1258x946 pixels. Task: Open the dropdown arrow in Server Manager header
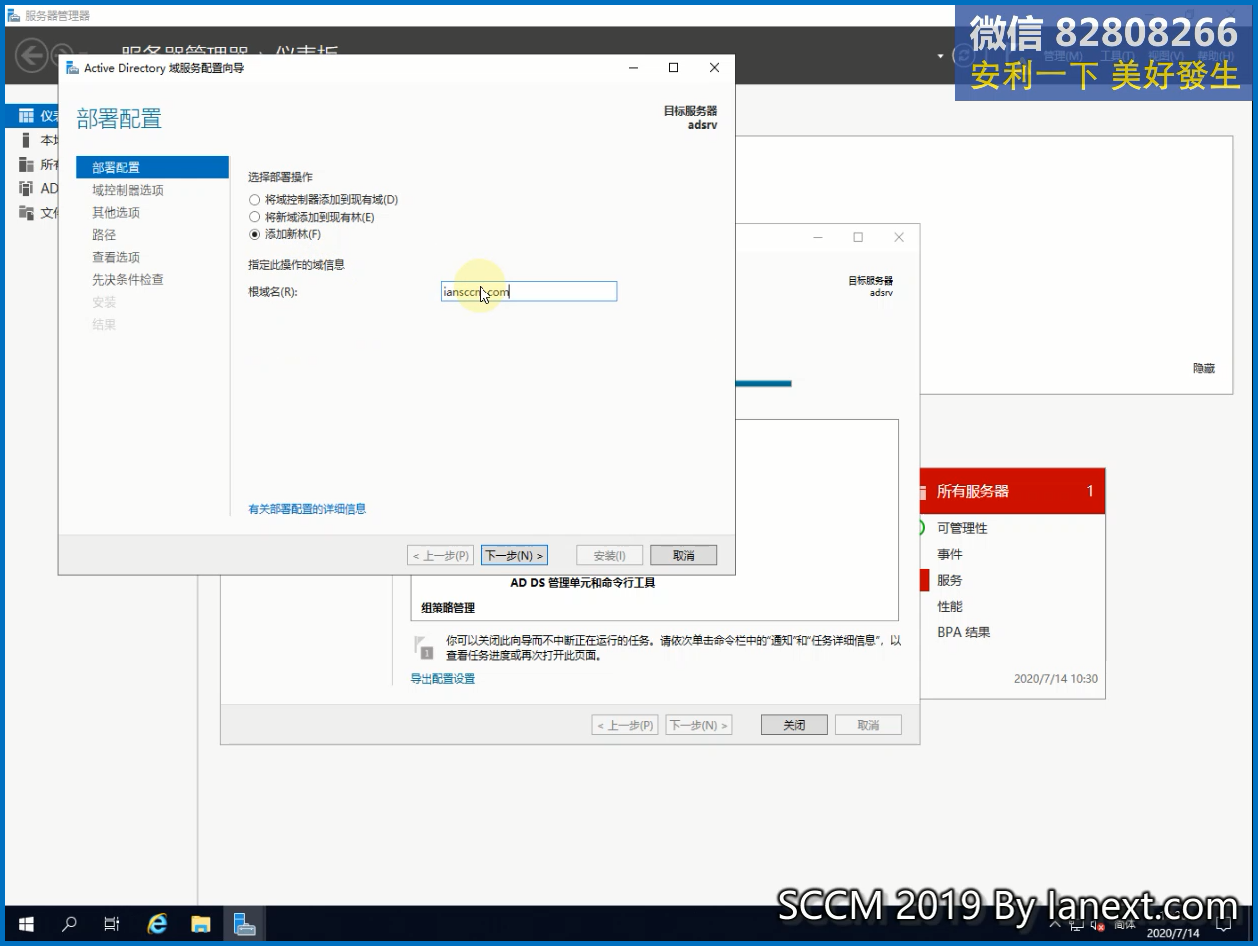tap(940, 56)
